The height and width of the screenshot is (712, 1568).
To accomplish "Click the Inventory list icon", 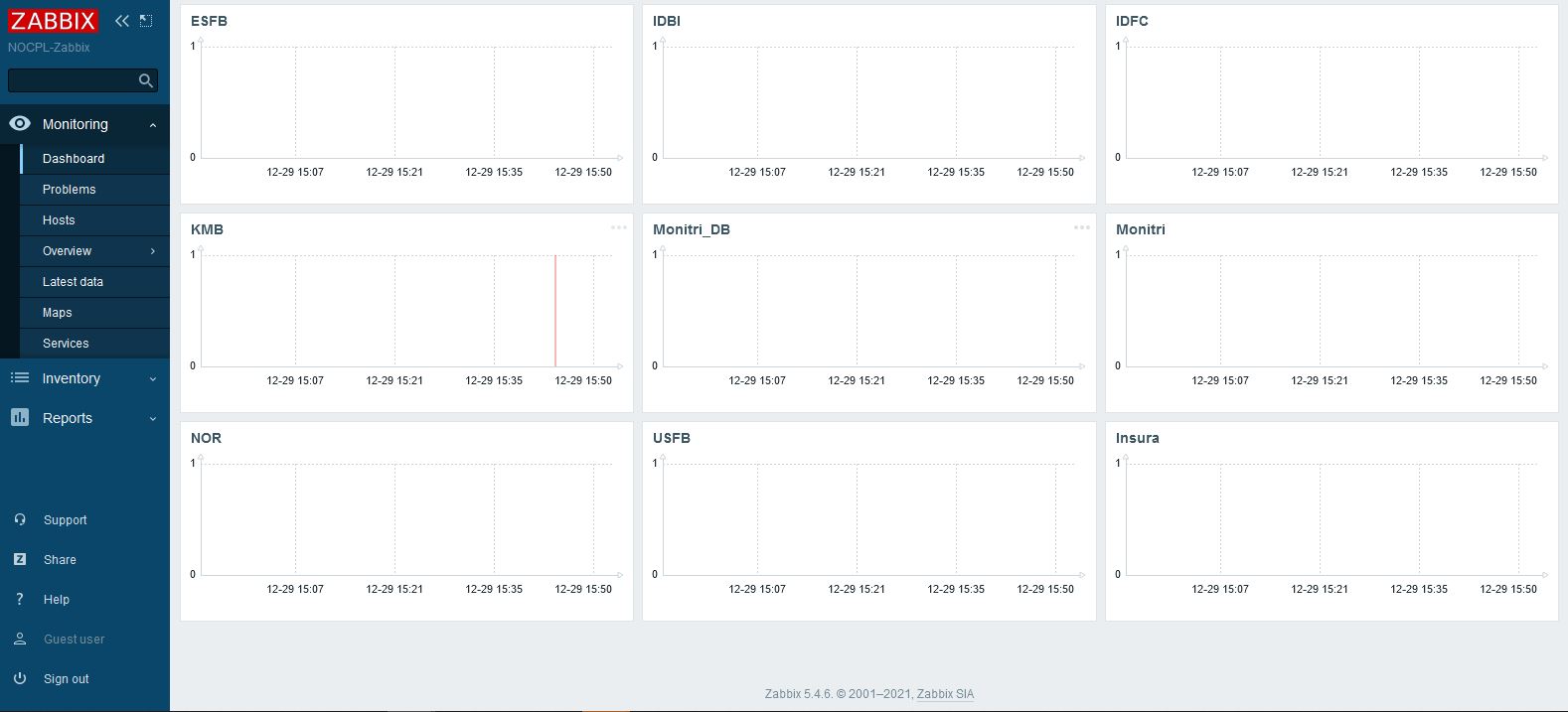I will click(x=20, y=377).
